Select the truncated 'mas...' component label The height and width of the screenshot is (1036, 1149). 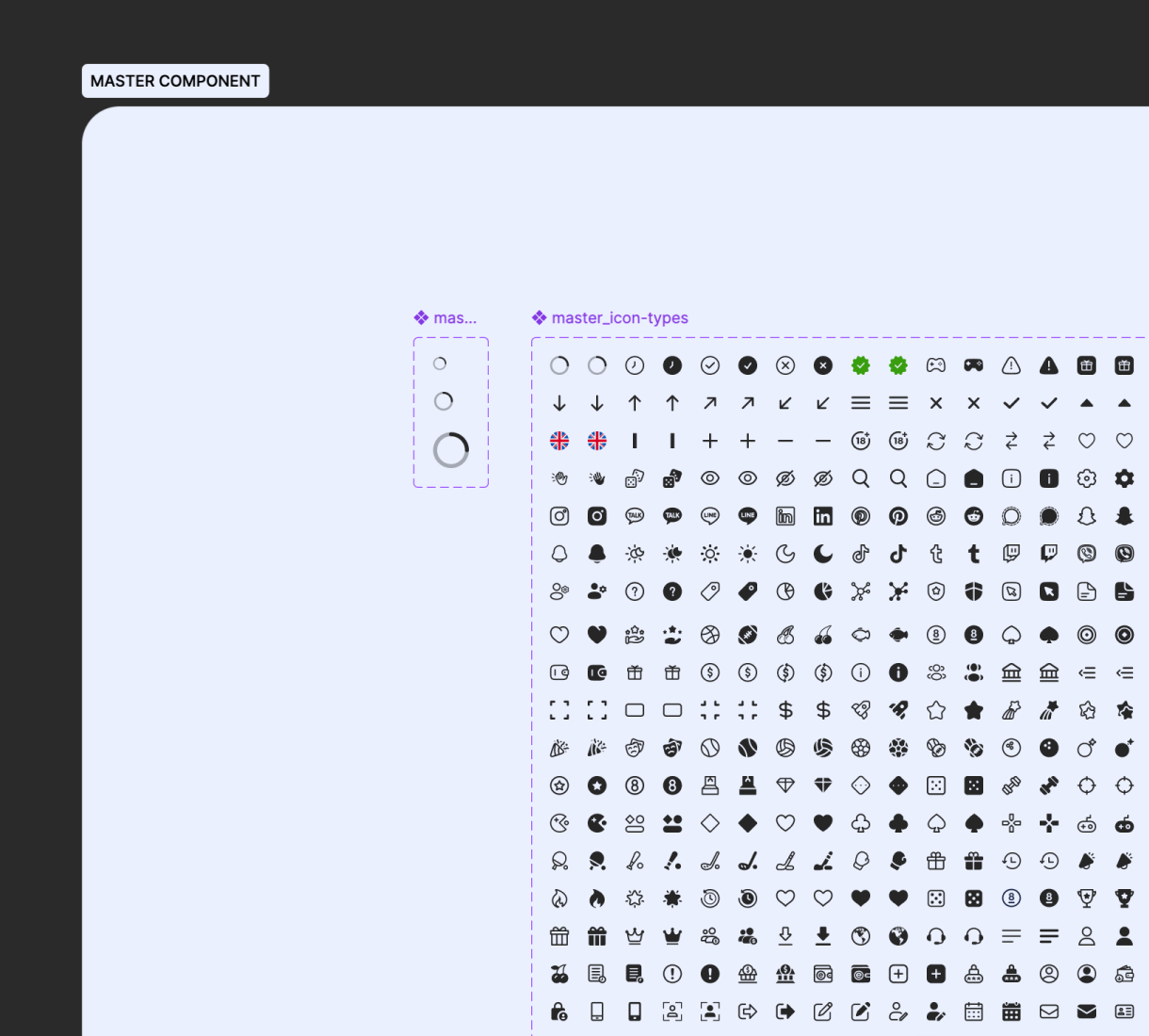point(454,318)
